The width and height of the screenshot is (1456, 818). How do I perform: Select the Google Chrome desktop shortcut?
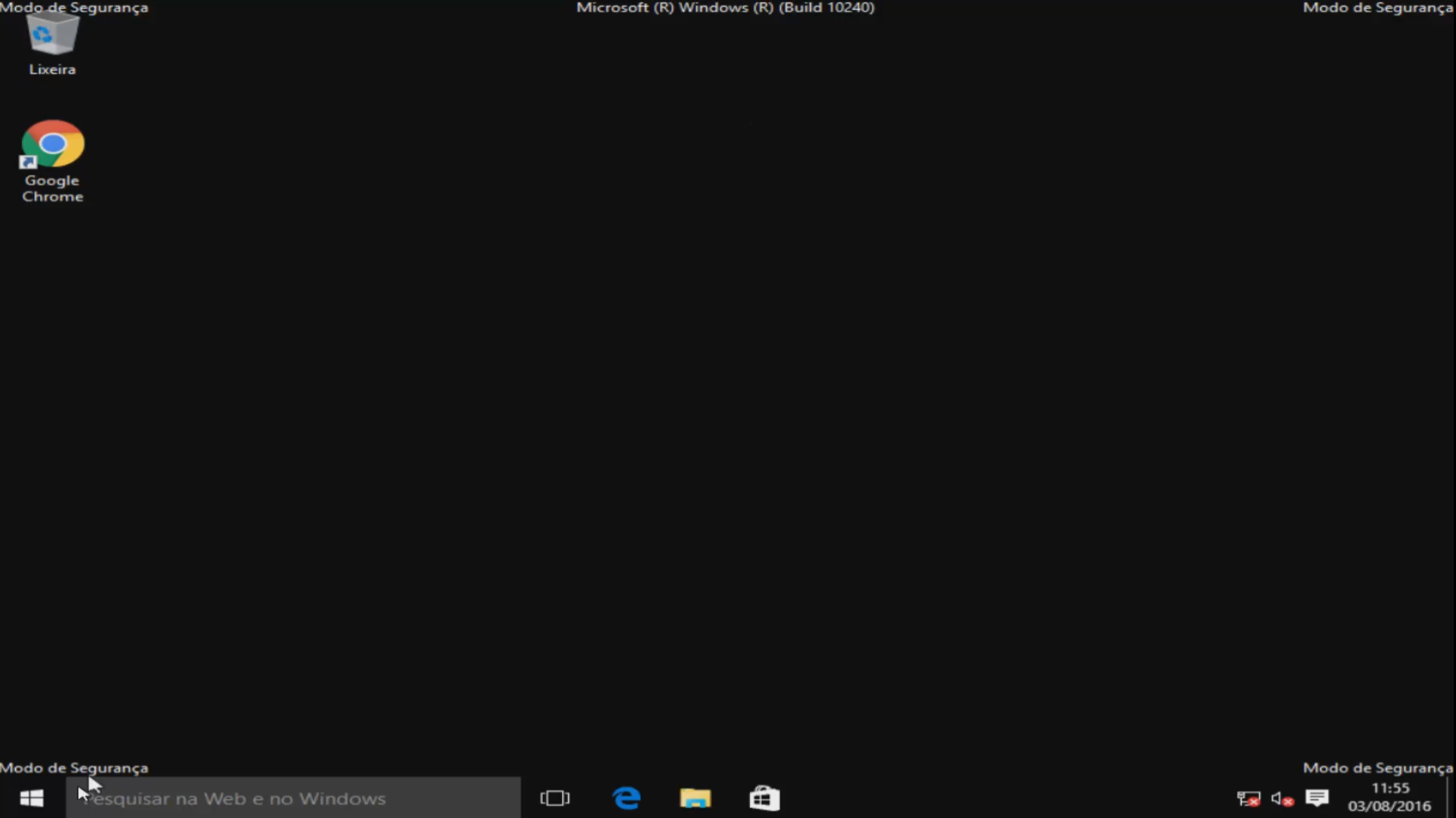point(52,161)
